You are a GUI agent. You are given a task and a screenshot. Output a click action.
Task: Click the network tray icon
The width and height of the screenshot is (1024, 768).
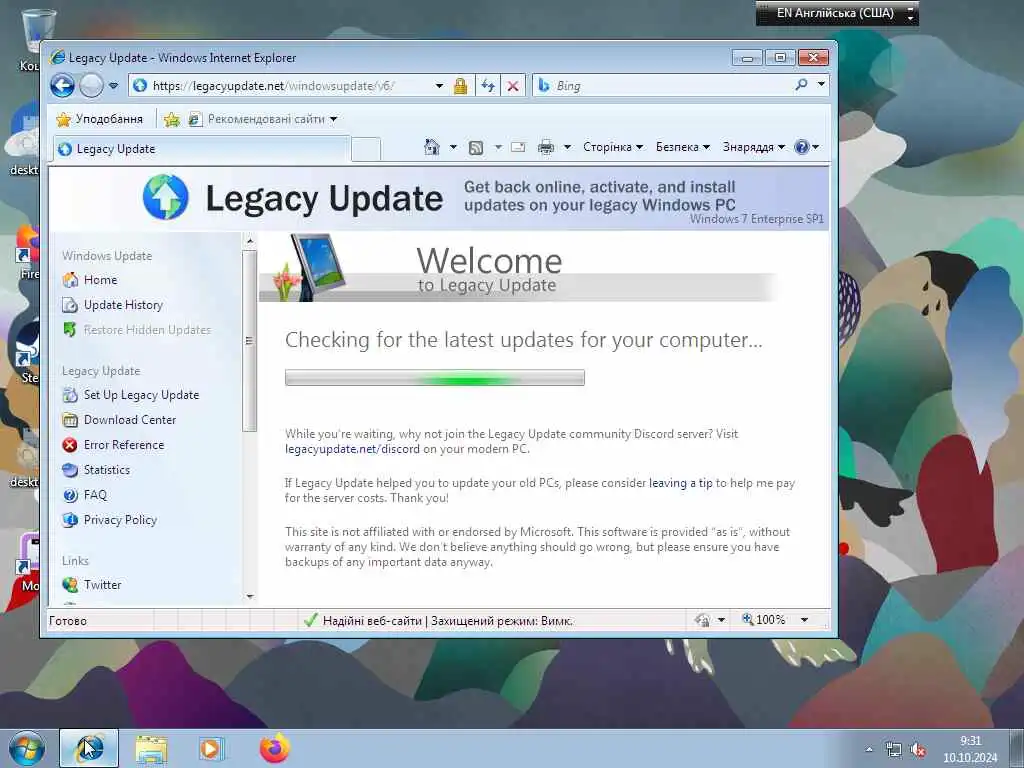click(x=893, y=750)
